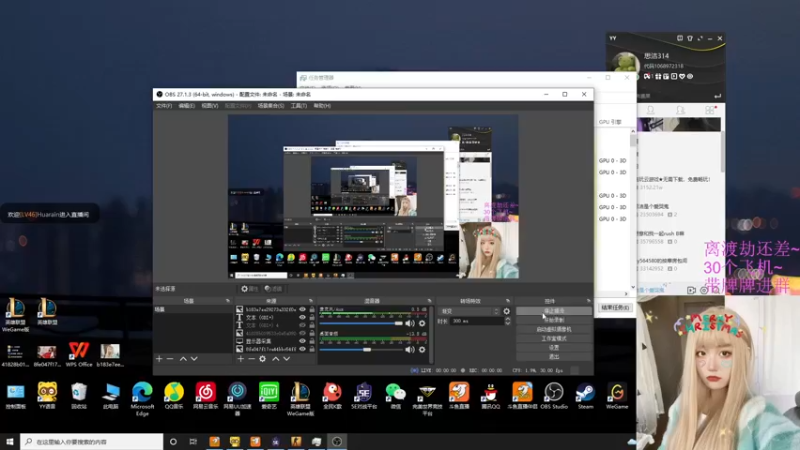Open the 麦克风/Aux channel gear settings
This screenshot has width=800, height=450.
pyautogui.click(x=422, y=323)
